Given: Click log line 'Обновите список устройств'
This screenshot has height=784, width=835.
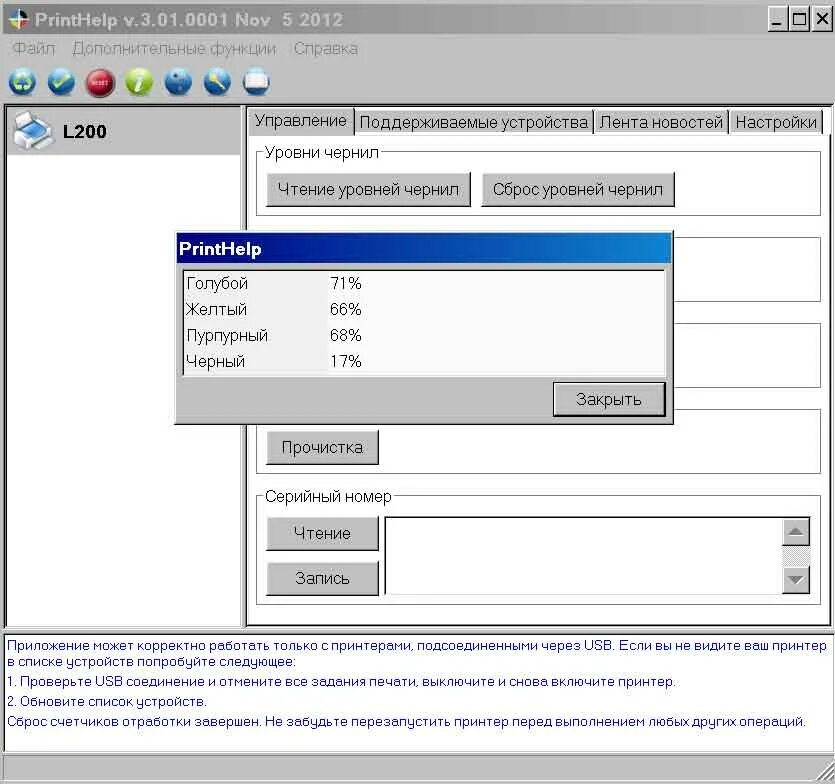Looking at the screenshot, I should pos(107,701).
